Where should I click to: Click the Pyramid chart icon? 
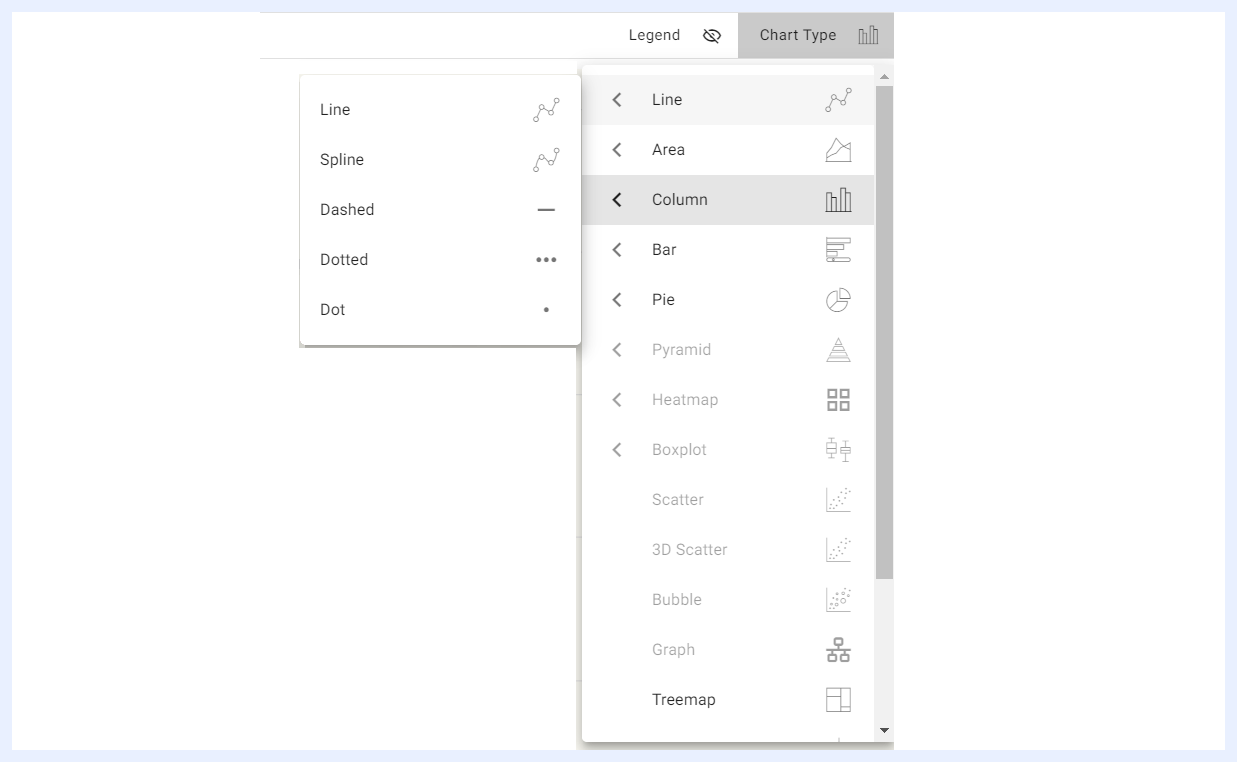[838, 350]
